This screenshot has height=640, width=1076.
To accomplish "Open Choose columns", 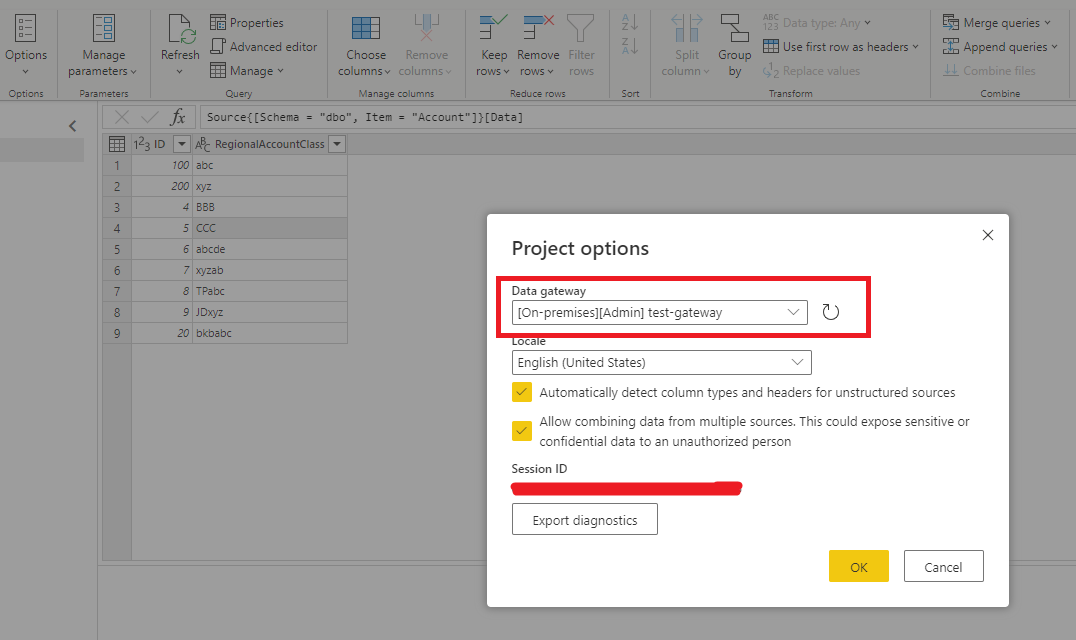I will click(x=364, y=45).
